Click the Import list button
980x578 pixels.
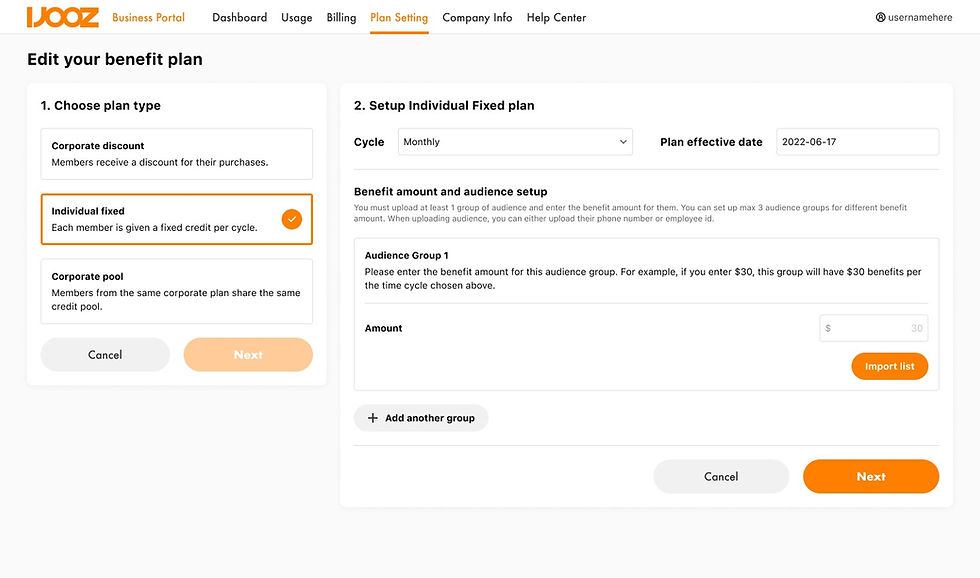[889, 366]
